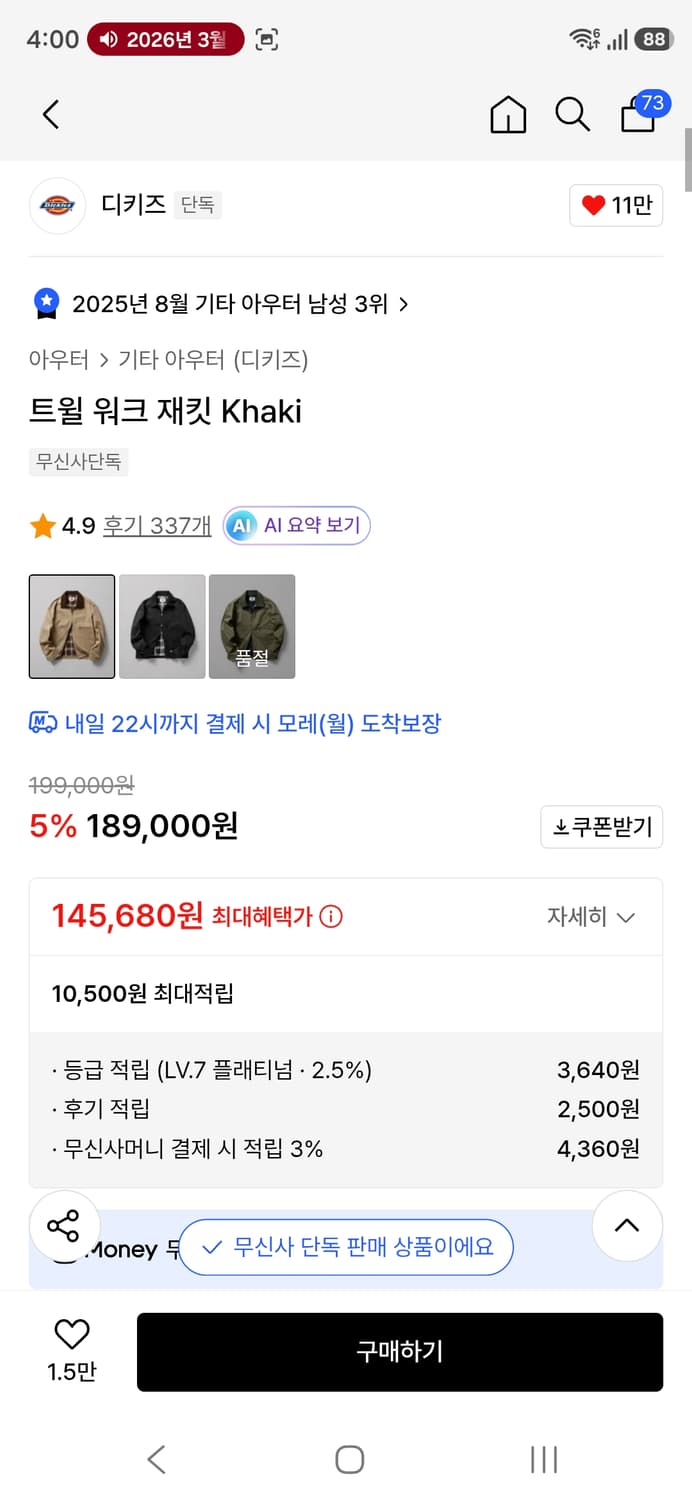Tap the back arrow
692x1500 pixels.
click(51, 114)
